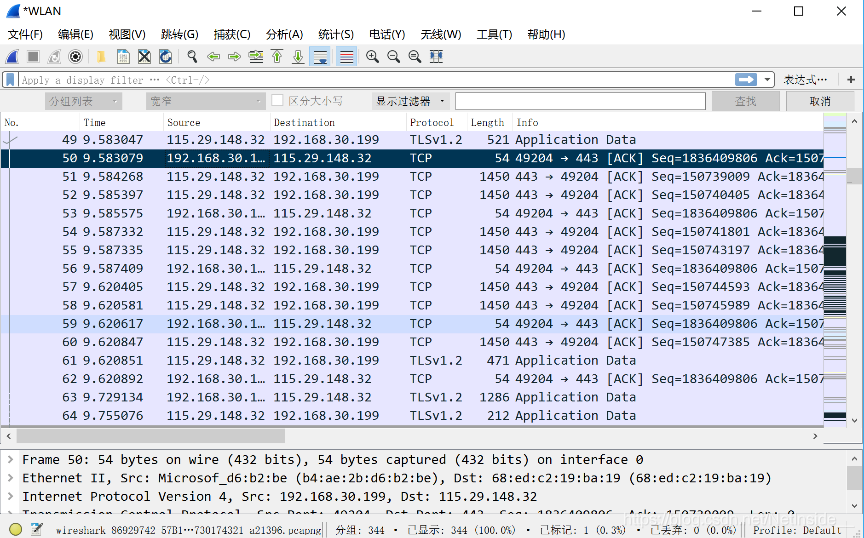Select packet 63 with length 1286

pos(412,397)
